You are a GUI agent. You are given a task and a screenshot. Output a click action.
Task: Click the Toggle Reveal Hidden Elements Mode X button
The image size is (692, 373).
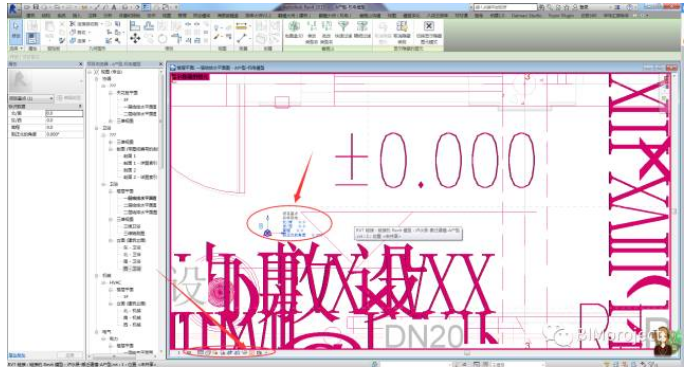429,31
